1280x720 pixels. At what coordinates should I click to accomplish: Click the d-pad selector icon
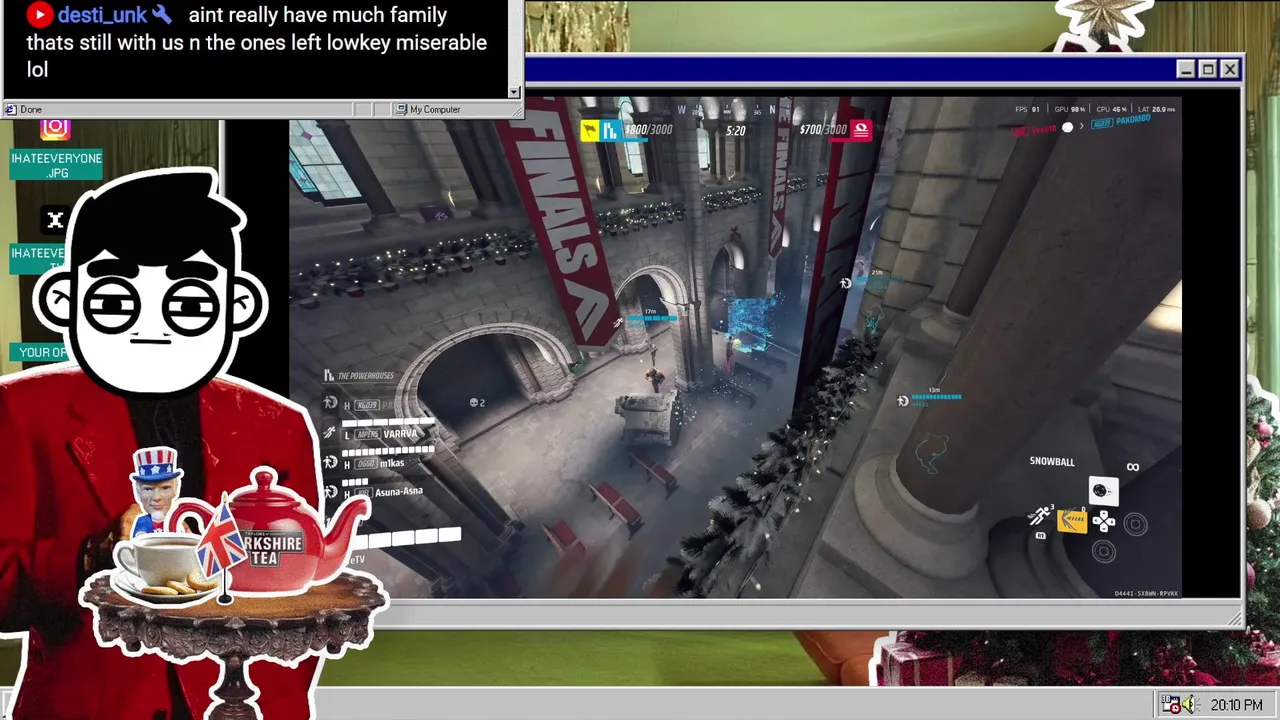tap(1103, 521)
